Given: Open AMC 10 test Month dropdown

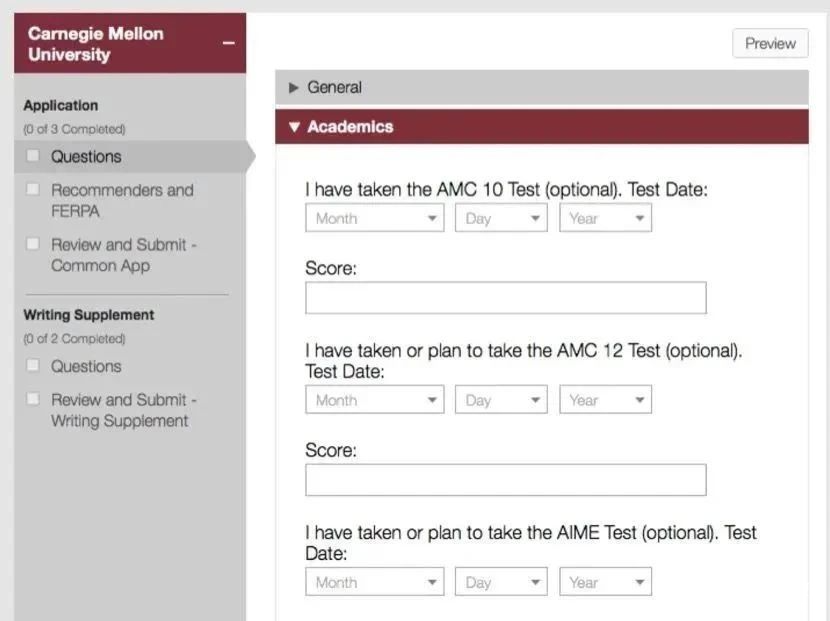Looking at the screenshot, I should click(375, 218).
